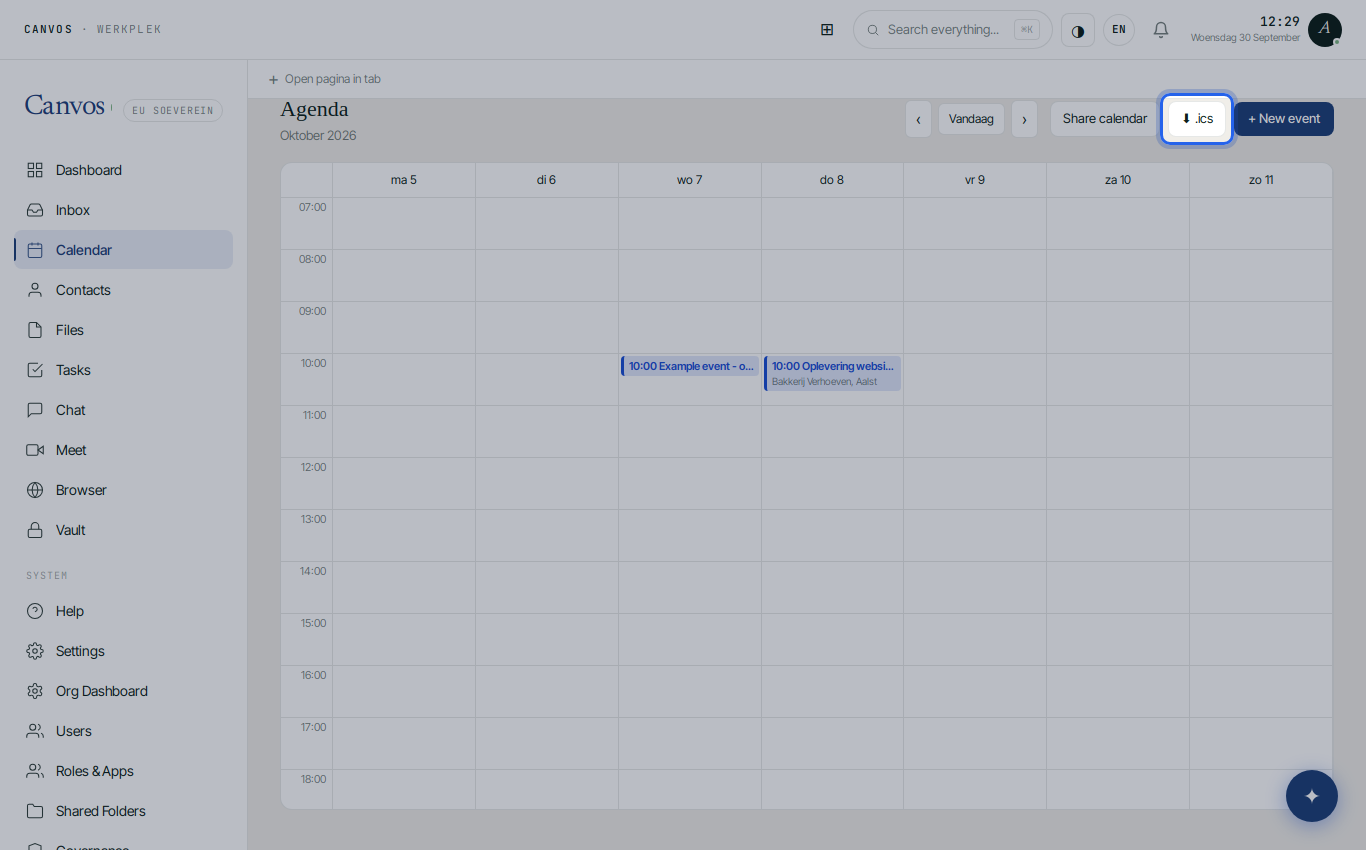Image resolution: width=1366 pixels, height=850 pixels.
Task: Open Browser in the sidebar
Action: 124,490
